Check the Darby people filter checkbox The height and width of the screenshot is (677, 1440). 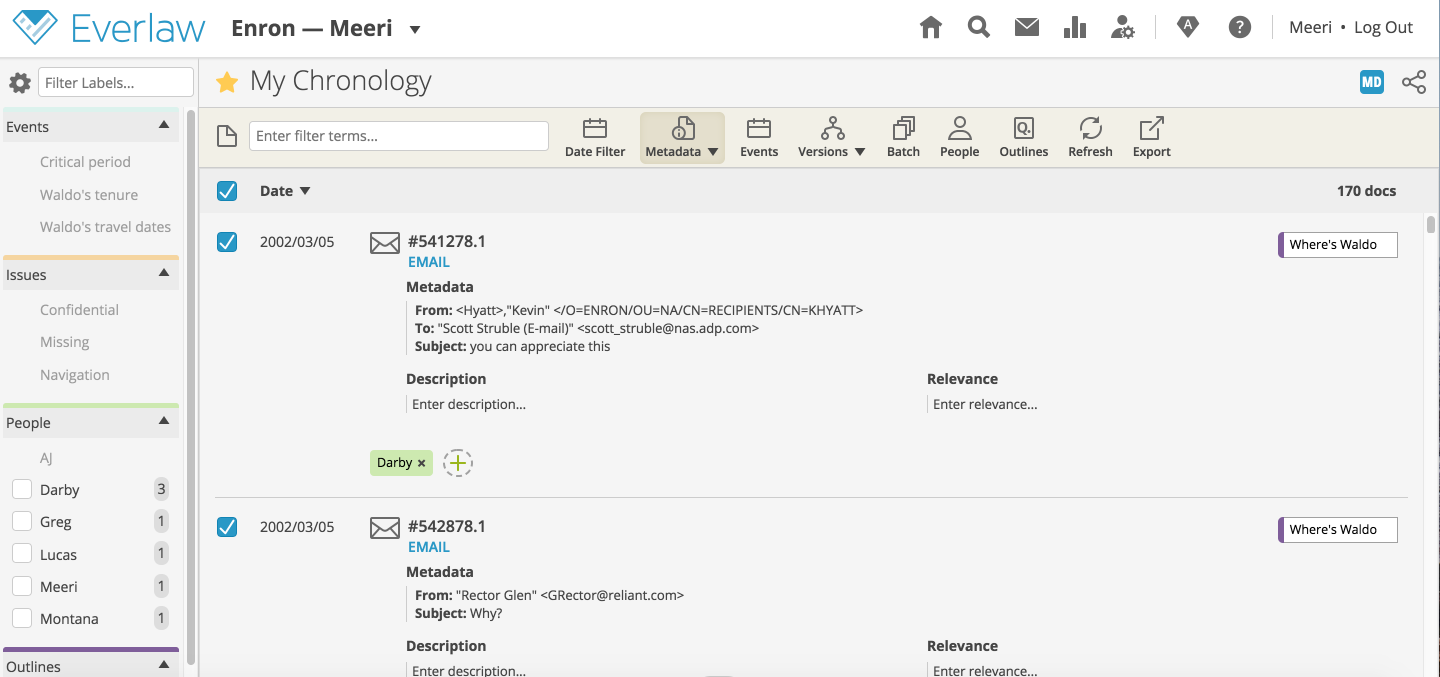(x=22, y=490)
